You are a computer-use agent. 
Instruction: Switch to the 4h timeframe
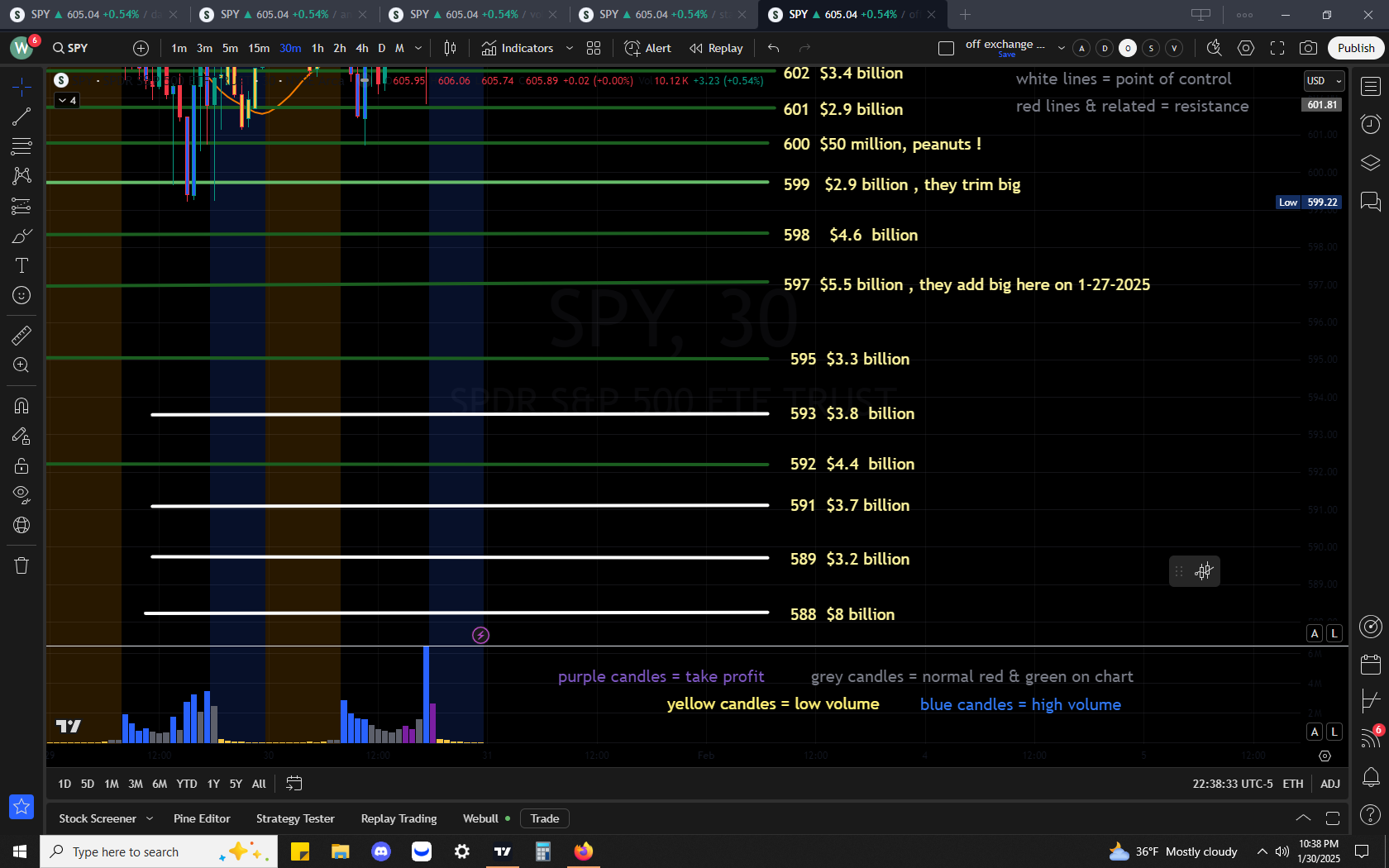362,48
